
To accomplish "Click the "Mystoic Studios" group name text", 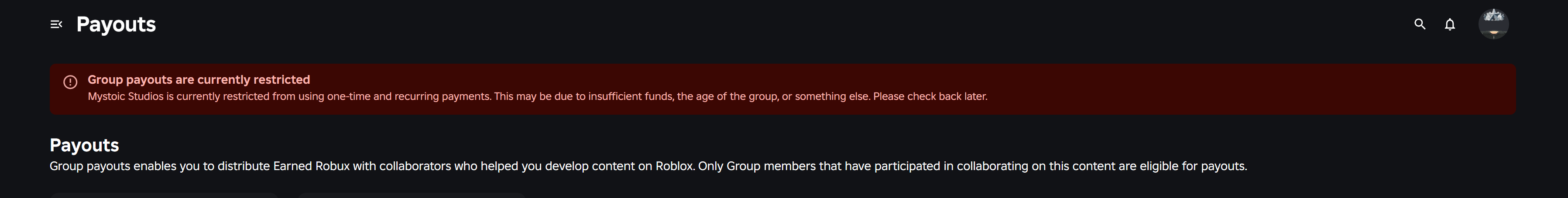I will click(x=125, y=96).
